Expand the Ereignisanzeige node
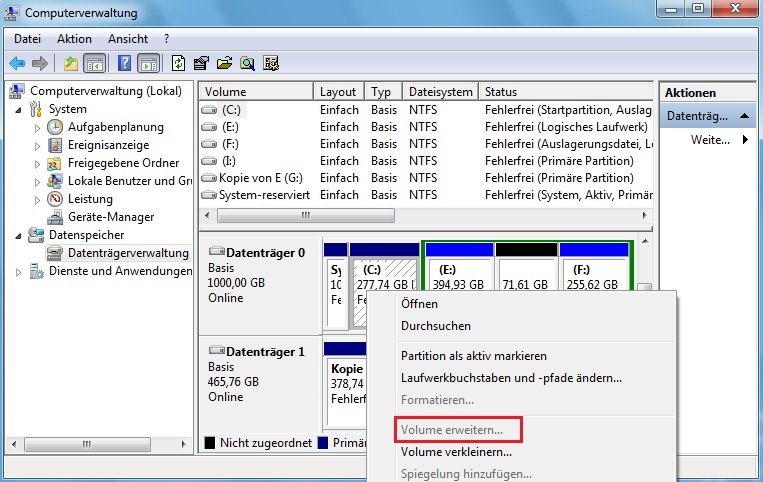763x482 pixels. click(37, 146)
